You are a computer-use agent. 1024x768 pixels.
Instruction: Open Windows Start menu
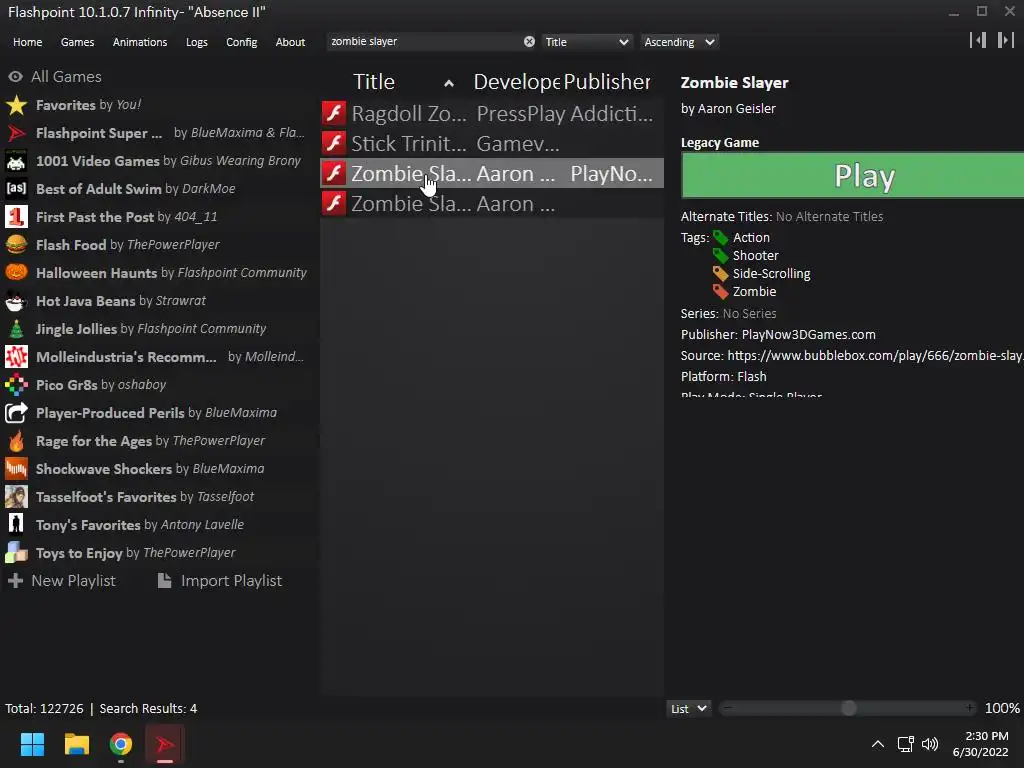32,744
